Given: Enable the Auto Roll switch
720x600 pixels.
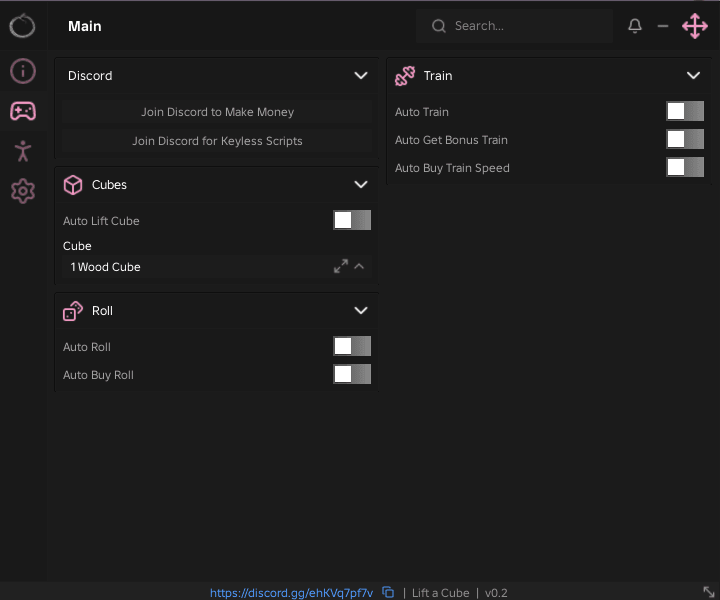Looking at the screenshot, I should pos(352,346).
